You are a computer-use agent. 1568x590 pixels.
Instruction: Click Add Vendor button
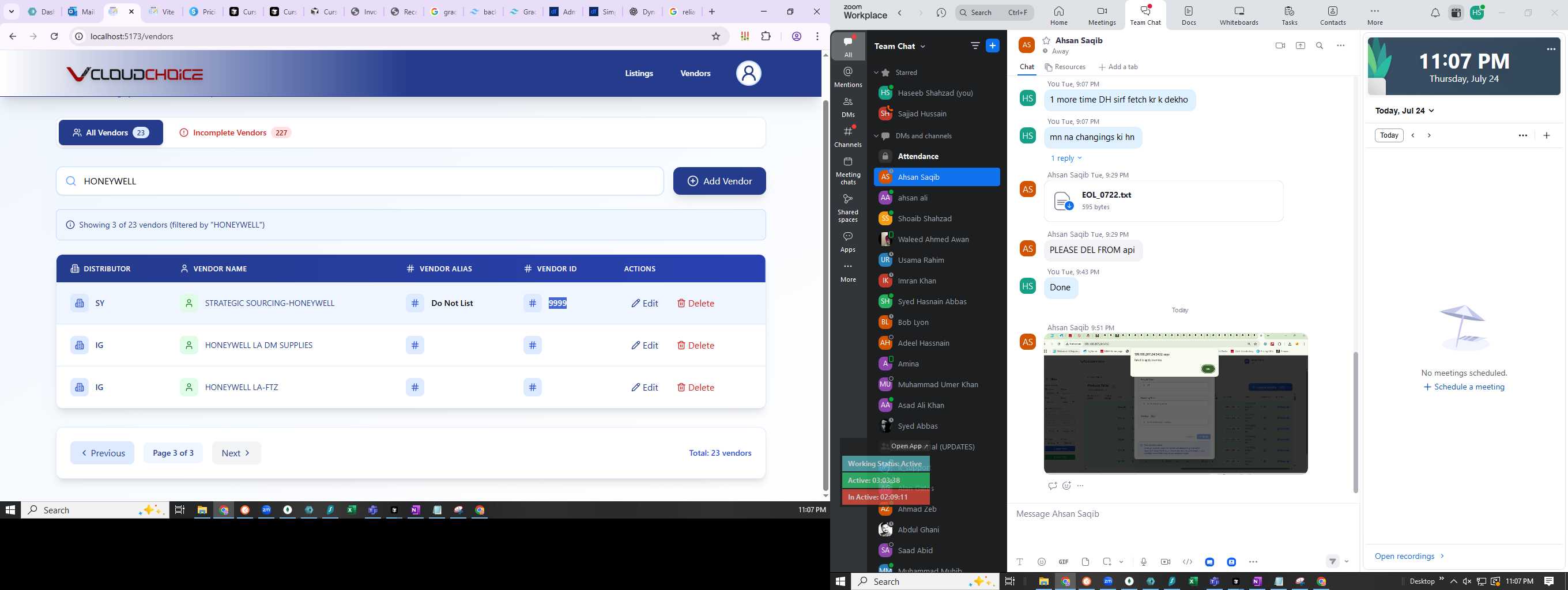point(719,181)
